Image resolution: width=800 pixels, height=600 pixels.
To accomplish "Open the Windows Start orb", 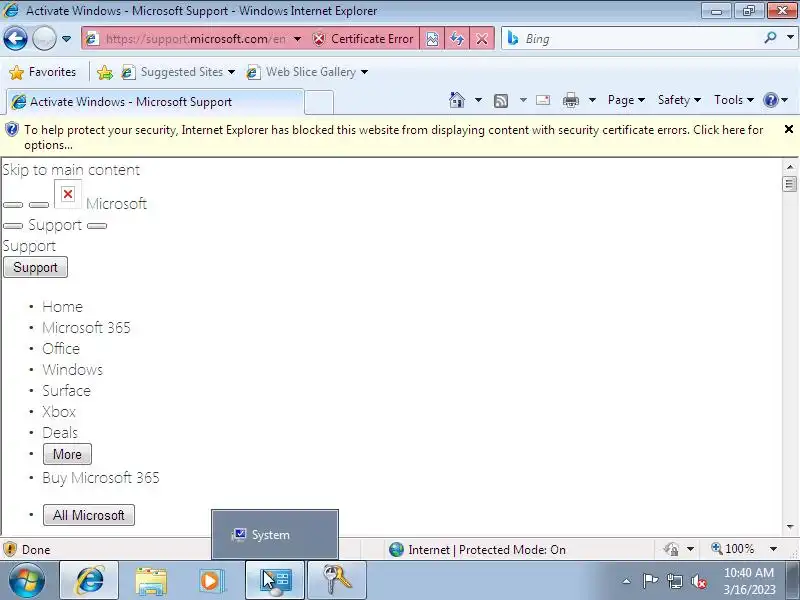I will [26, 580].
